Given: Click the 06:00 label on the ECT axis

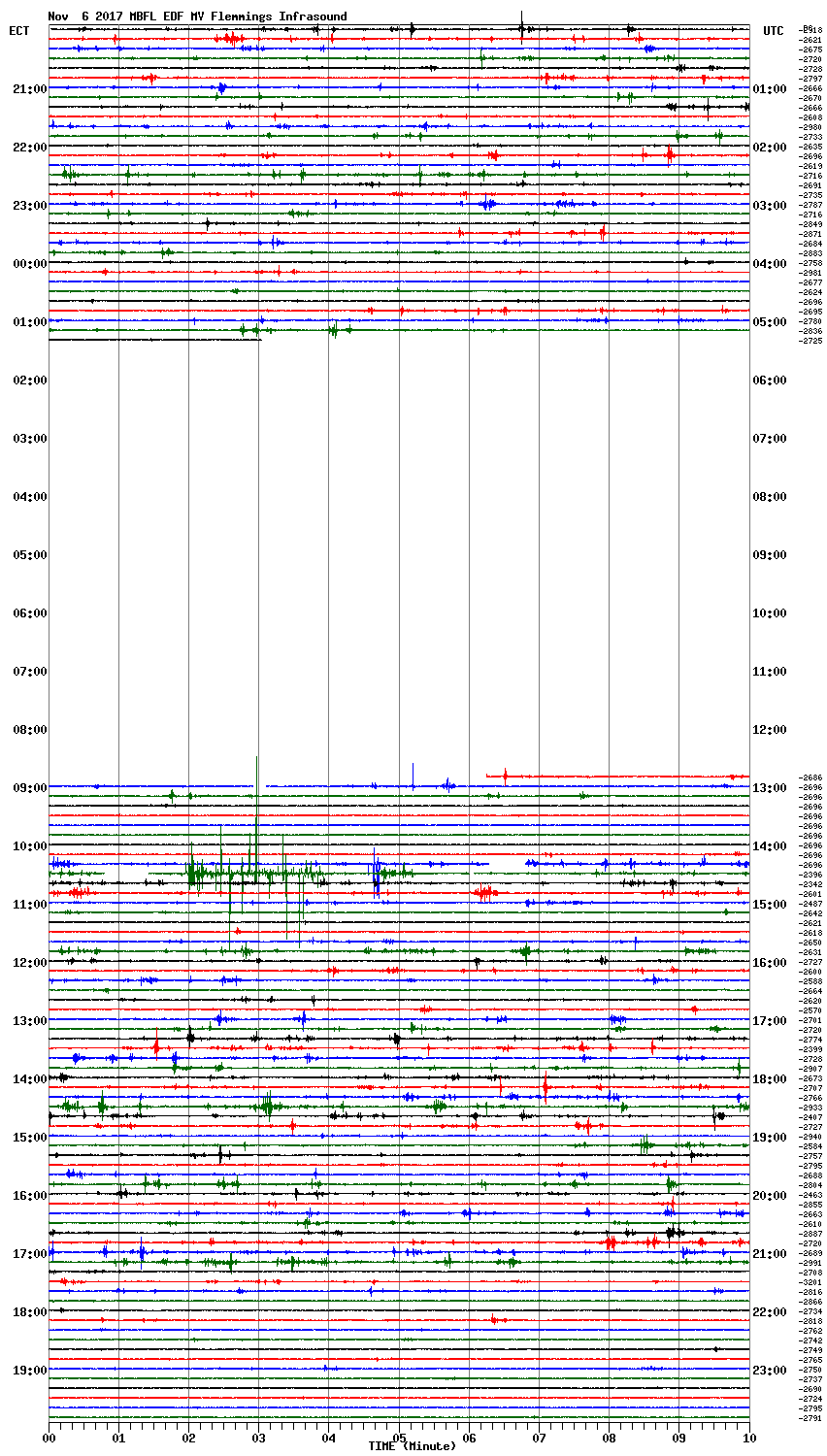Looking at the screenshot, I should click(29, 613).
